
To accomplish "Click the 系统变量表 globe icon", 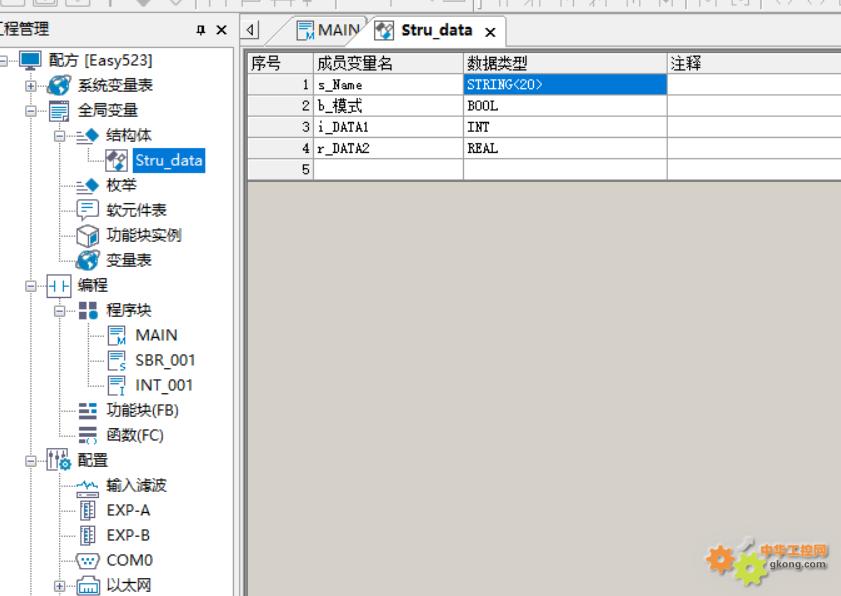I will 59,85.
